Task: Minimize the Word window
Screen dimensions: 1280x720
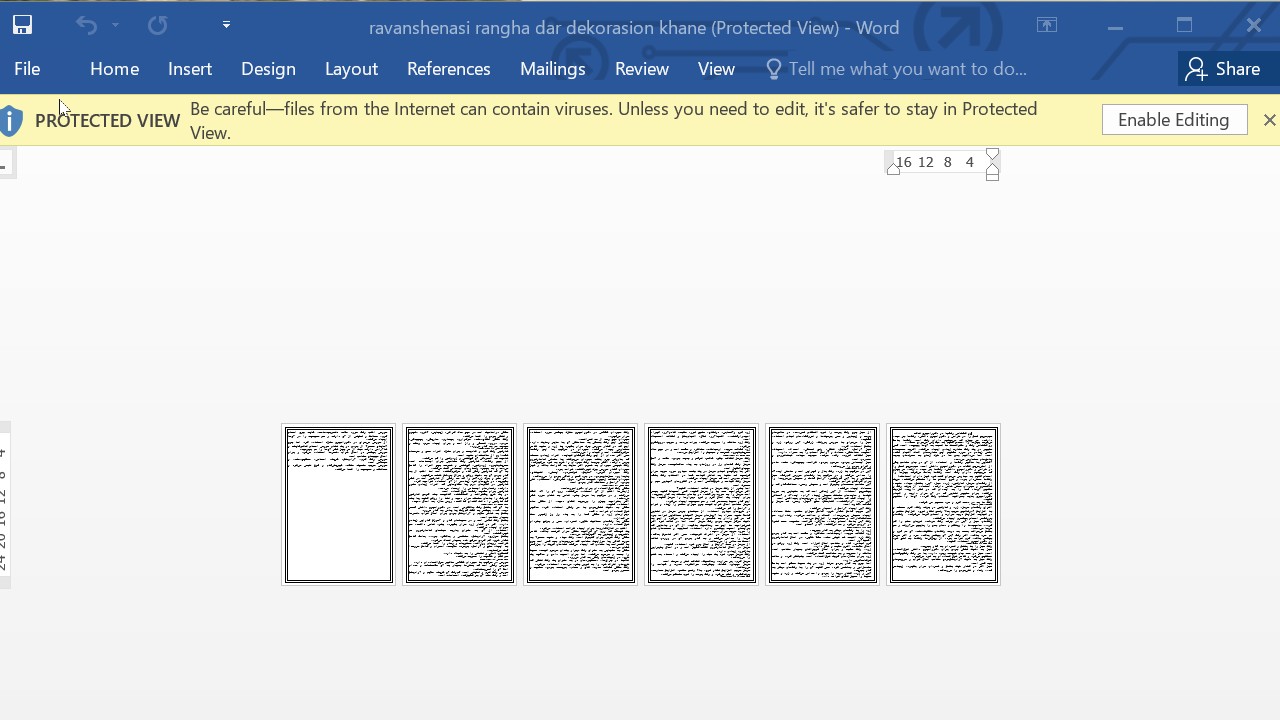Action: pyautogui.click(x=1115, y=26)
